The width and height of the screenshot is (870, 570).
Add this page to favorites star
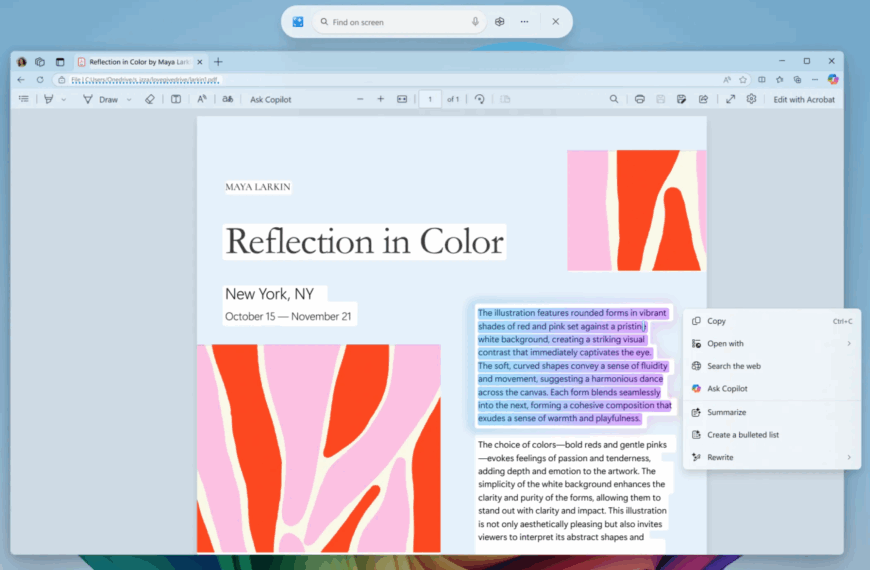[x=743, y=80]
